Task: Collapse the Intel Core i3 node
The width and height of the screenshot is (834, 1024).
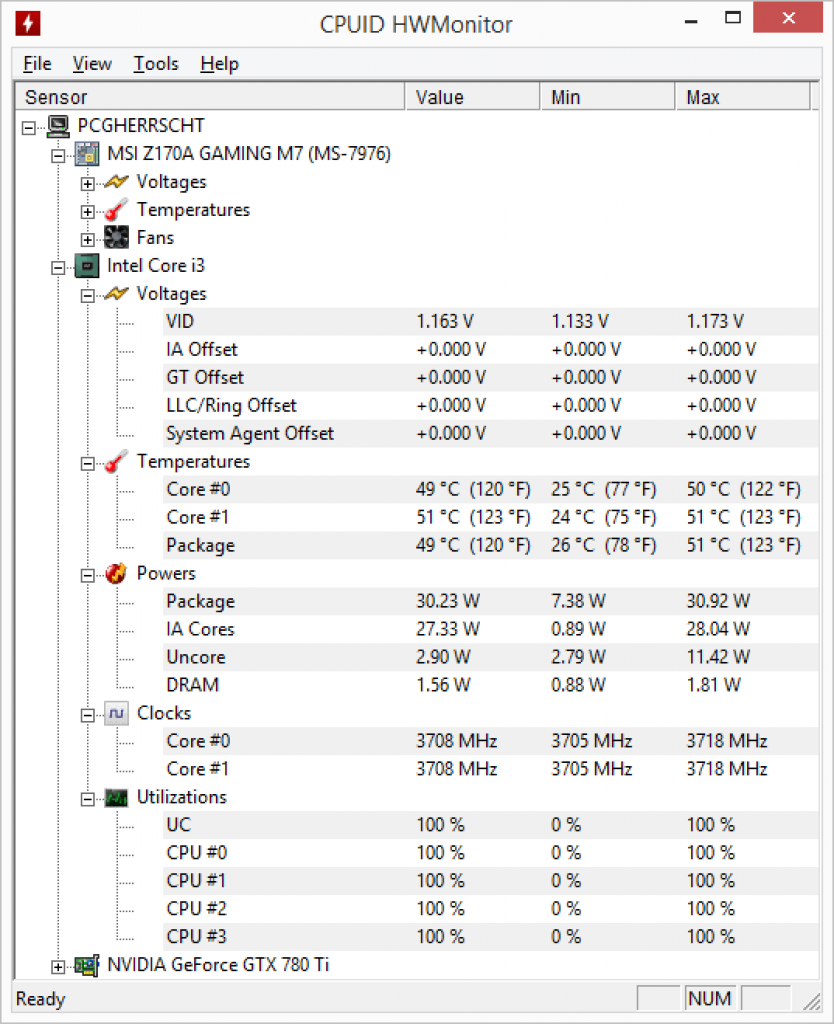Action: tap(58, 268)
